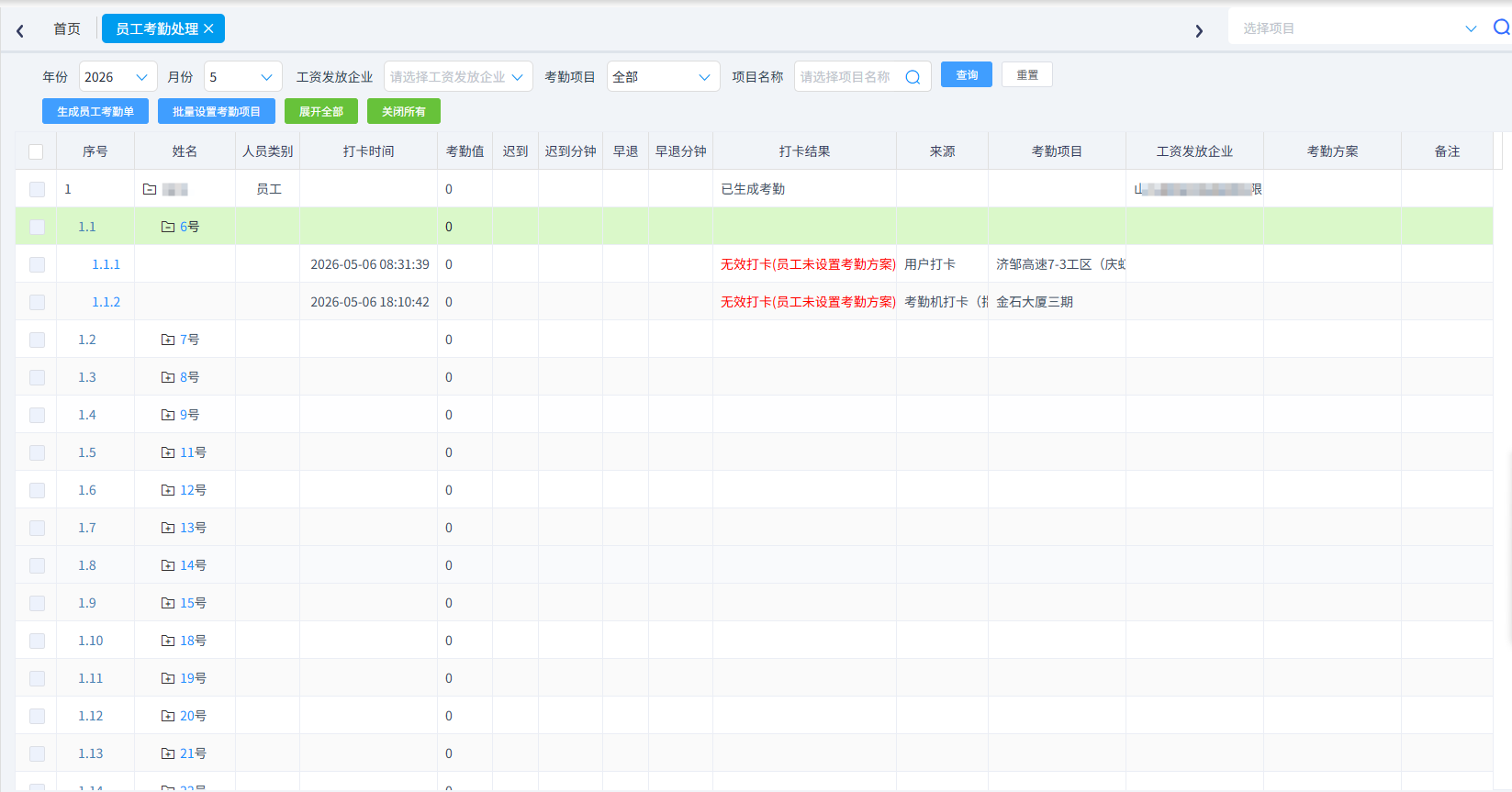Expand the 7号 folder row

point(168,340)
